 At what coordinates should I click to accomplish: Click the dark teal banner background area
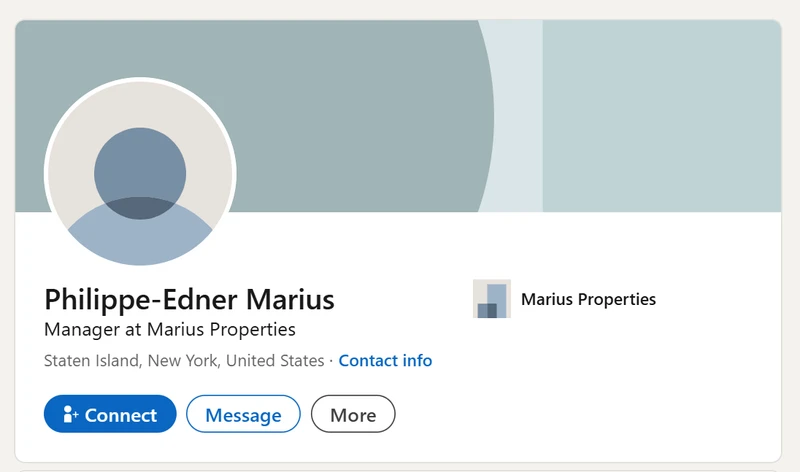tap(350, 110)
